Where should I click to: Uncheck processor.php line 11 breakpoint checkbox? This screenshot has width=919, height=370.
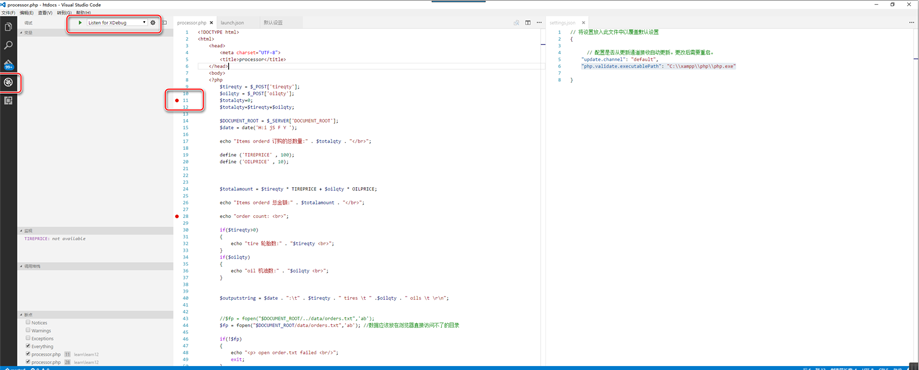[28, 354]
